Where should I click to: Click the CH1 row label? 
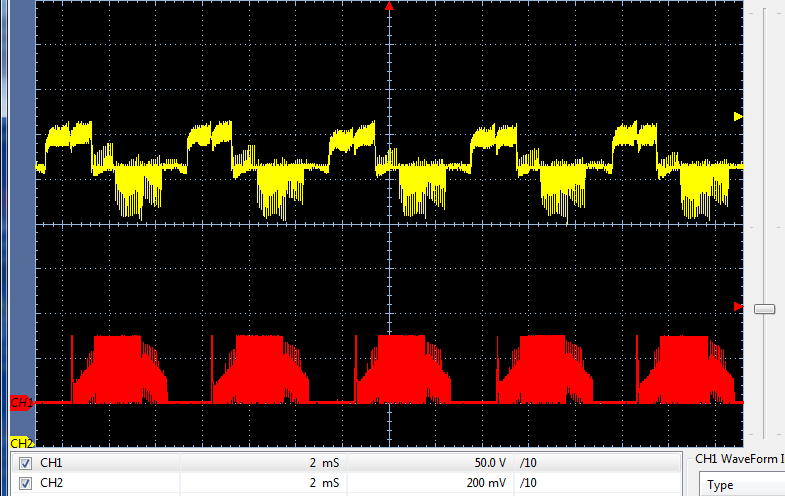(x=51, y=463)
